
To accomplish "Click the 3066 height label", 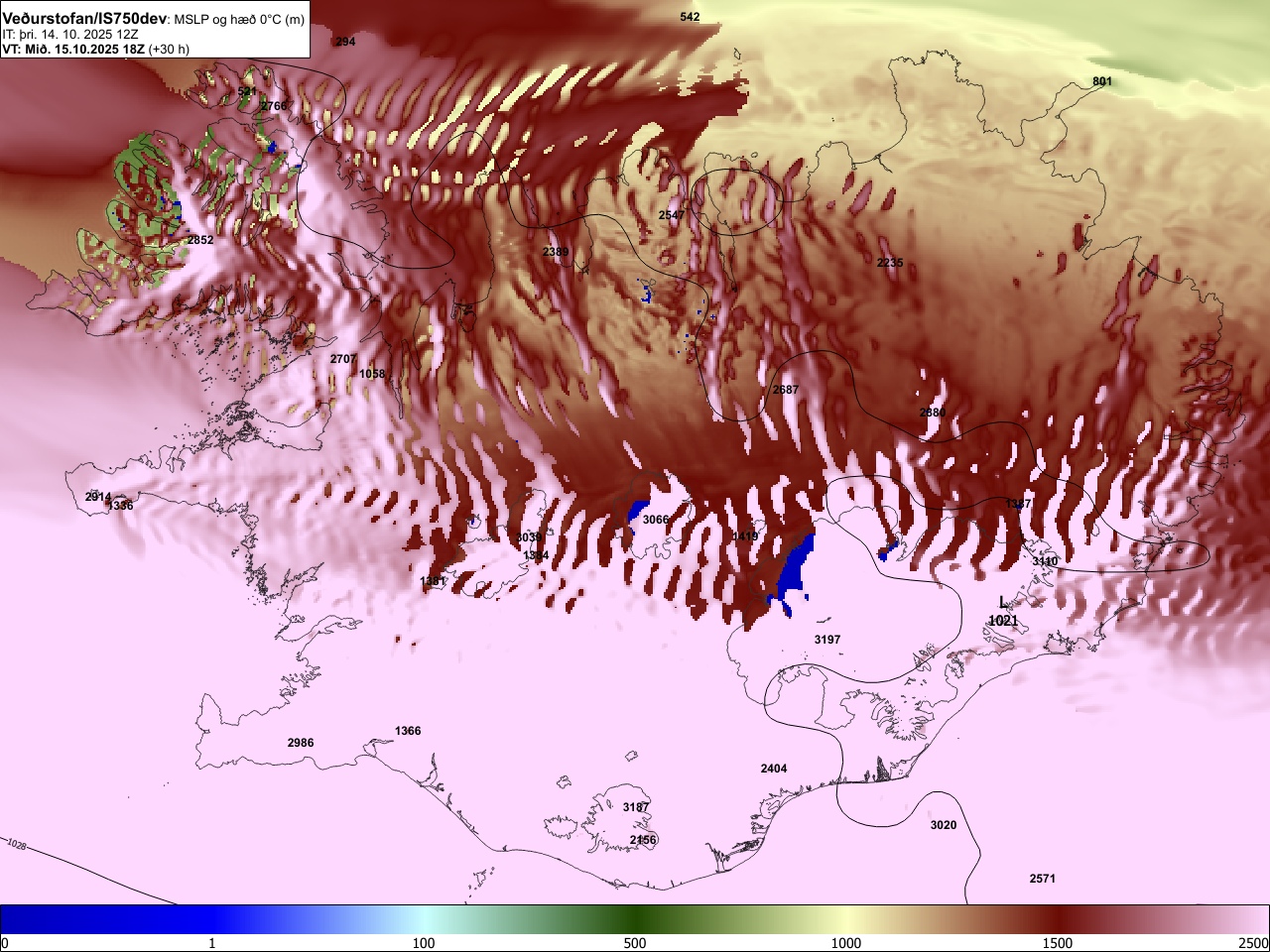I will (656, 520).
